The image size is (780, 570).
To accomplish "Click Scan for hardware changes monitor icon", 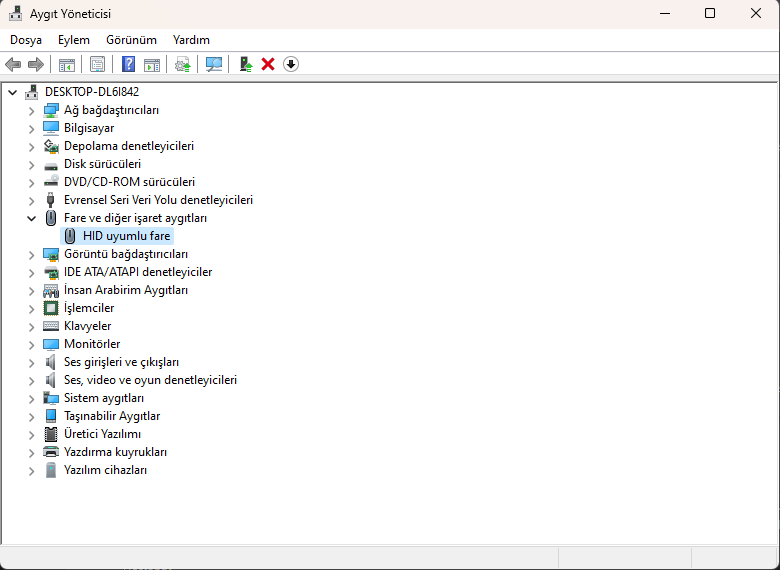I will tap(214, 64).
